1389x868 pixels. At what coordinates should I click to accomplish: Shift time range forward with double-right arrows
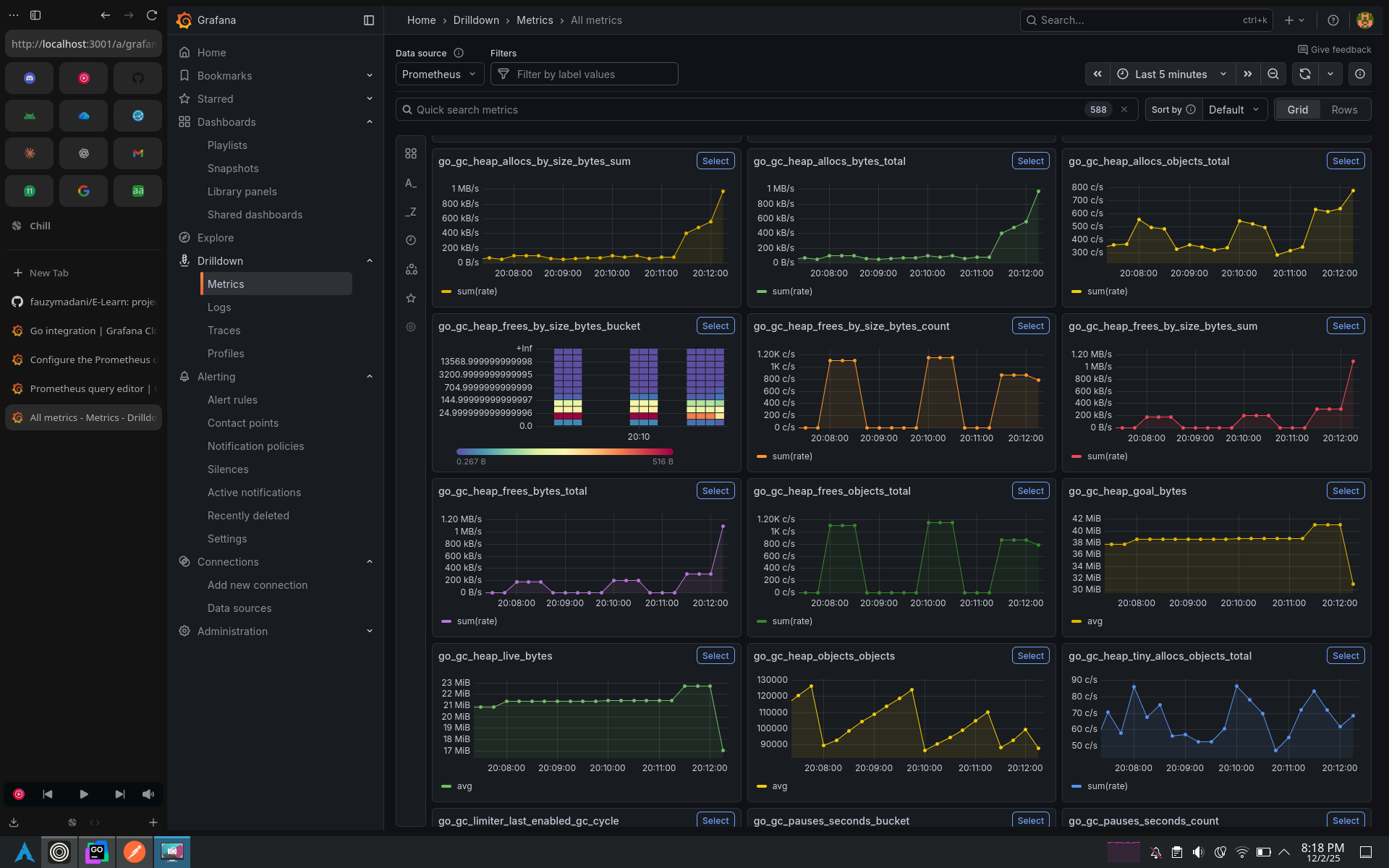click(x=1248, y=74)
